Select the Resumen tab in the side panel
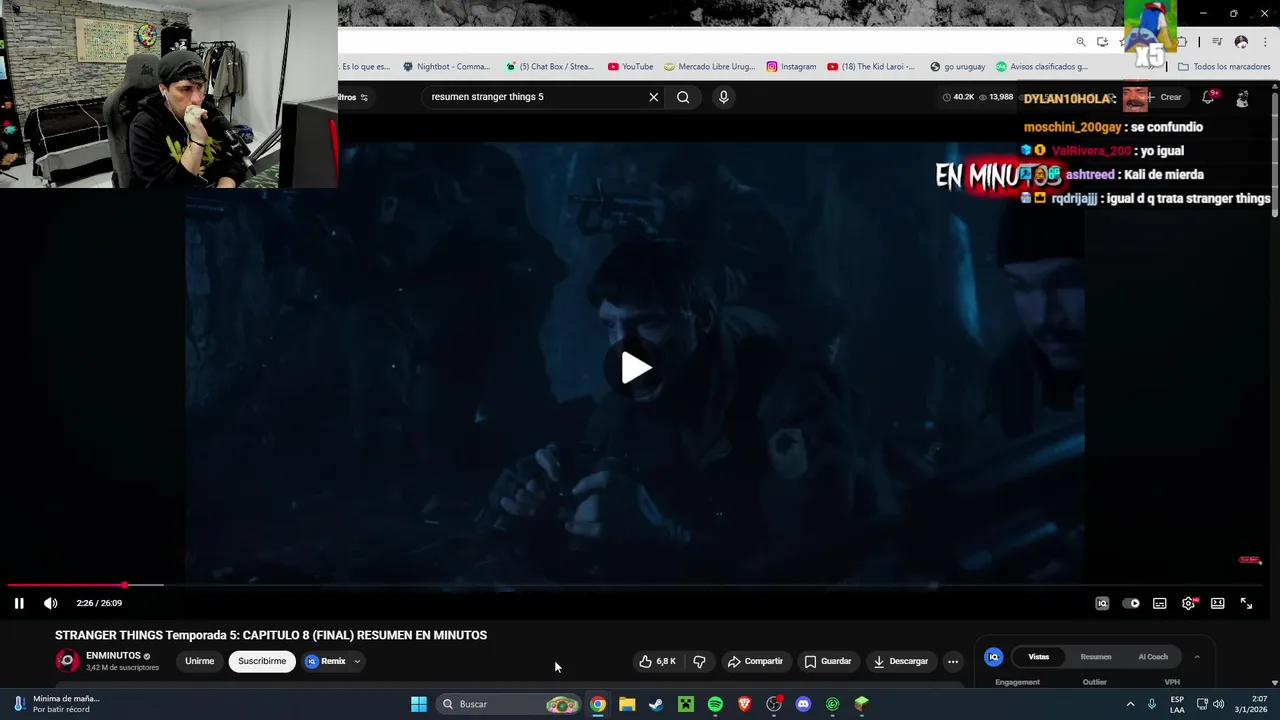Screen dimensions: 1280x720 click(x=1096, y=657)
